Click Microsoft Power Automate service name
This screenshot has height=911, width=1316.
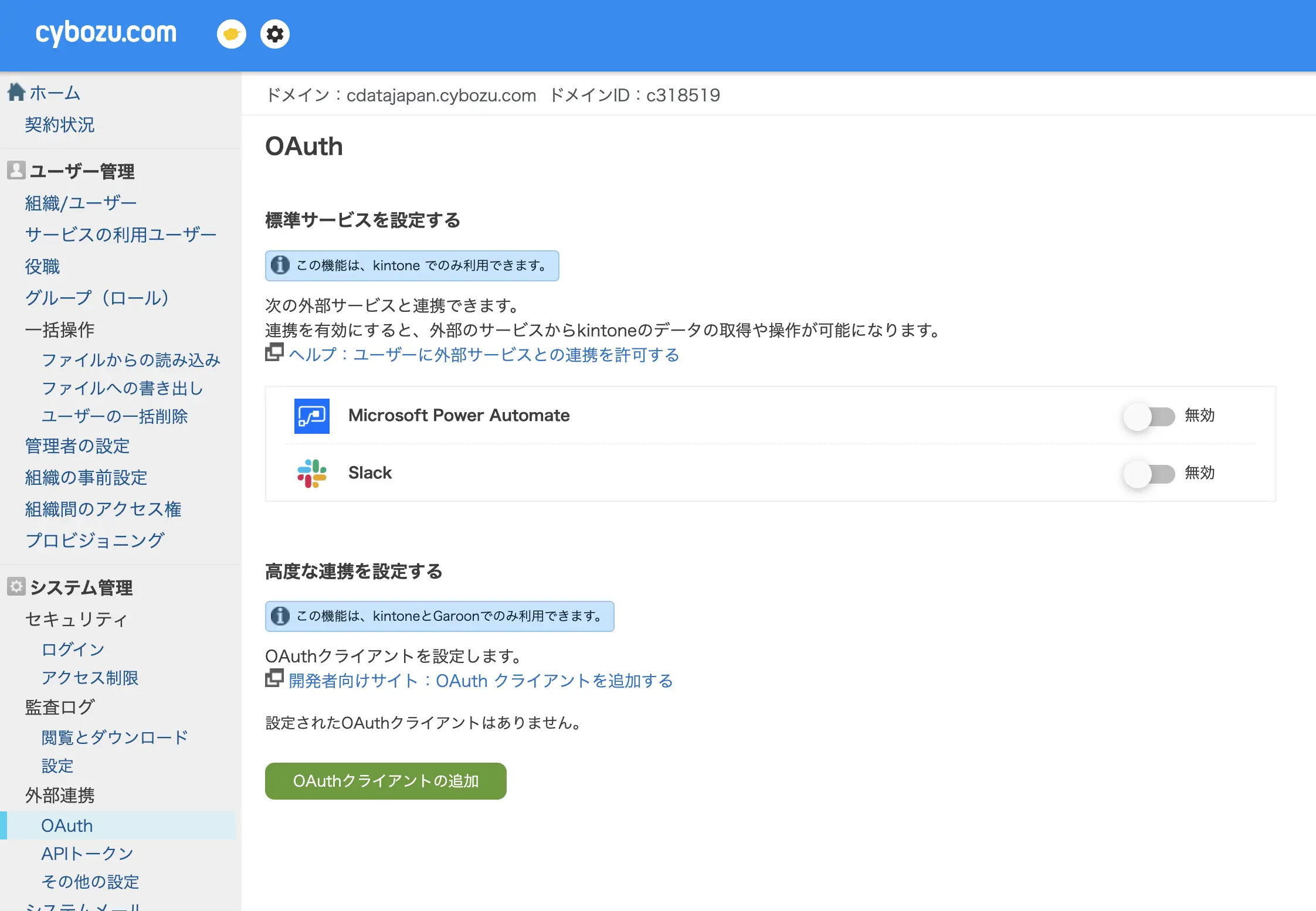(459, 415)
